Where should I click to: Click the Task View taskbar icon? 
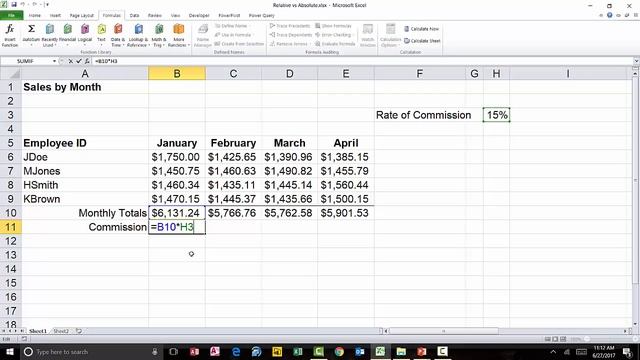[173, 351]
